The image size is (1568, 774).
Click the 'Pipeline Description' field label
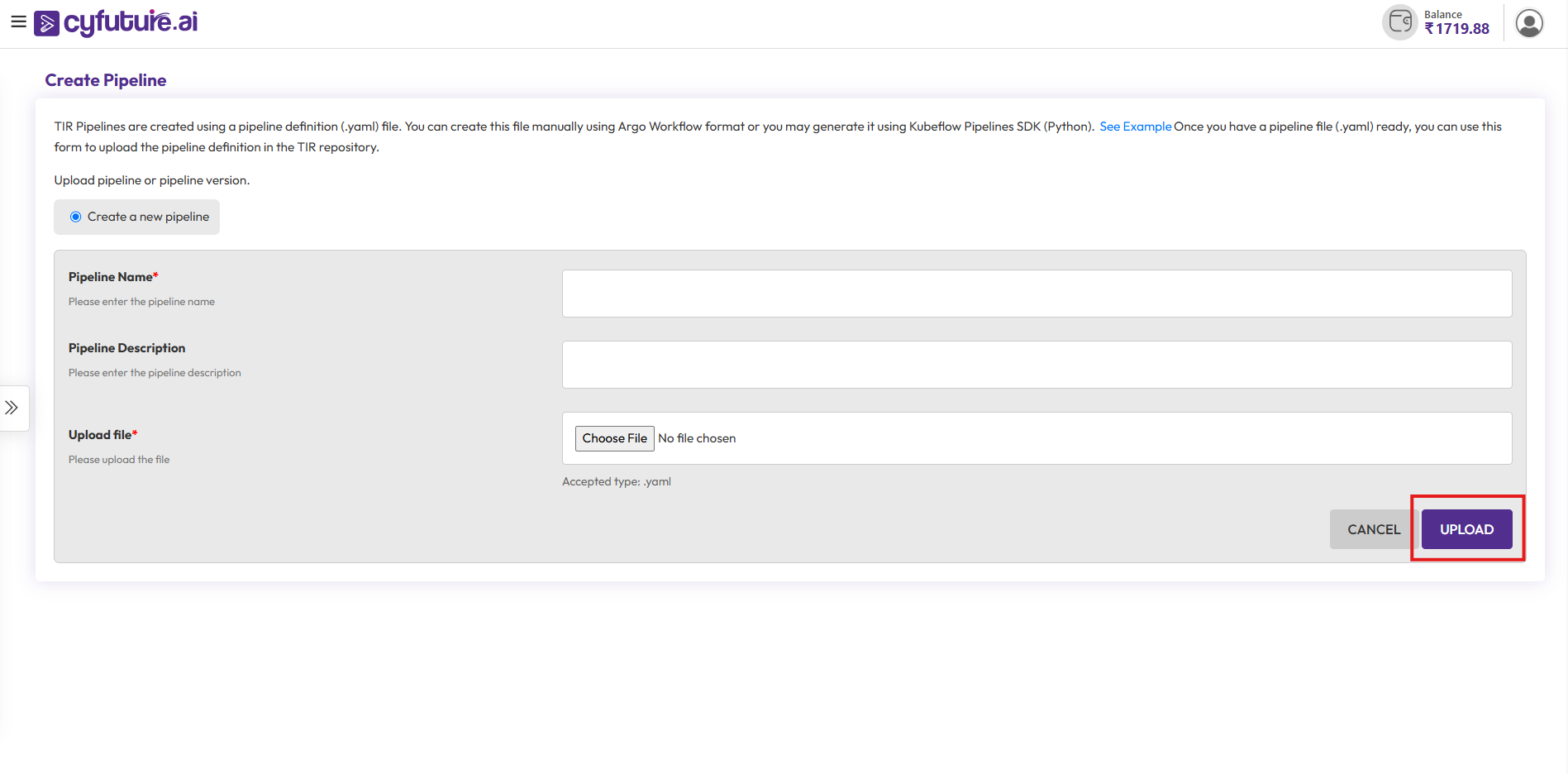(x=126, y=348)
